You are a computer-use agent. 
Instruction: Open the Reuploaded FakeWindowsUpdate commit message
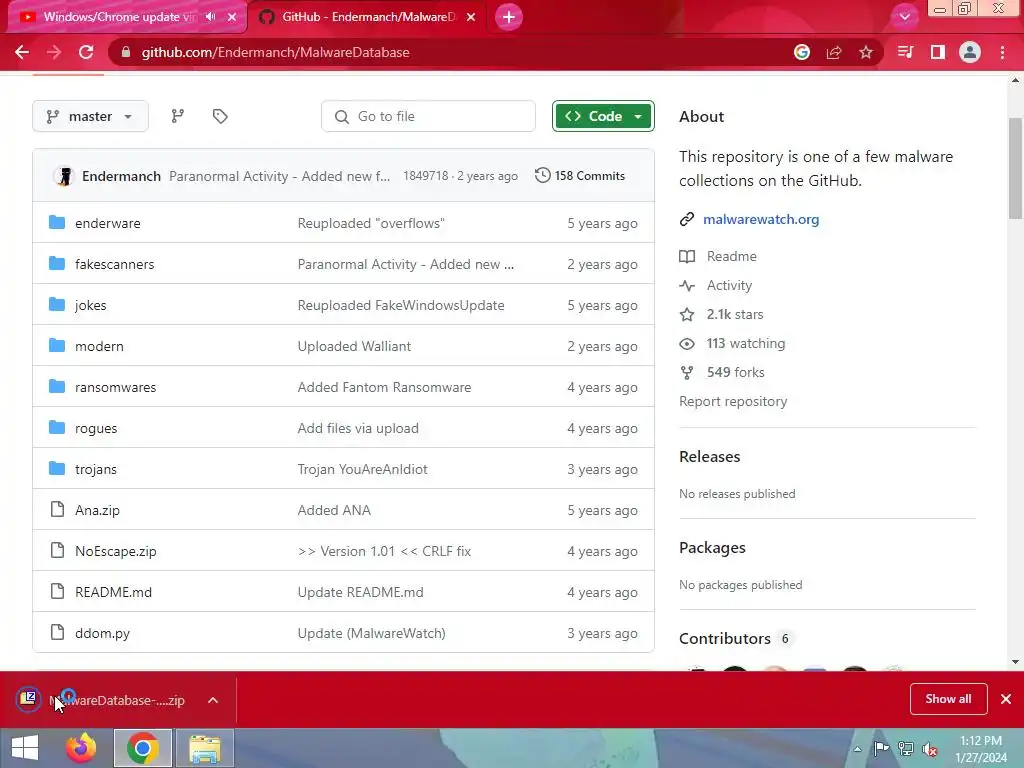point(401,306)
